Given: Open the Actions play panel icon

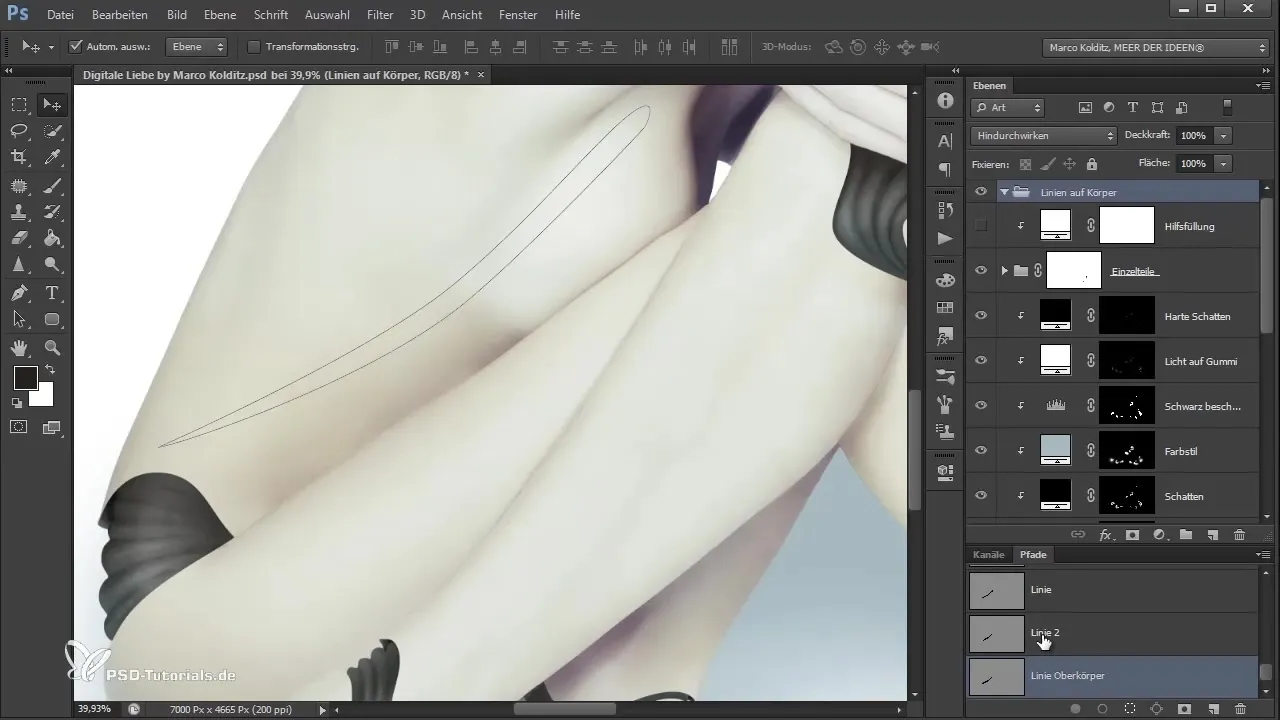Looking at the screenshot, I should [x=945, y=238].
